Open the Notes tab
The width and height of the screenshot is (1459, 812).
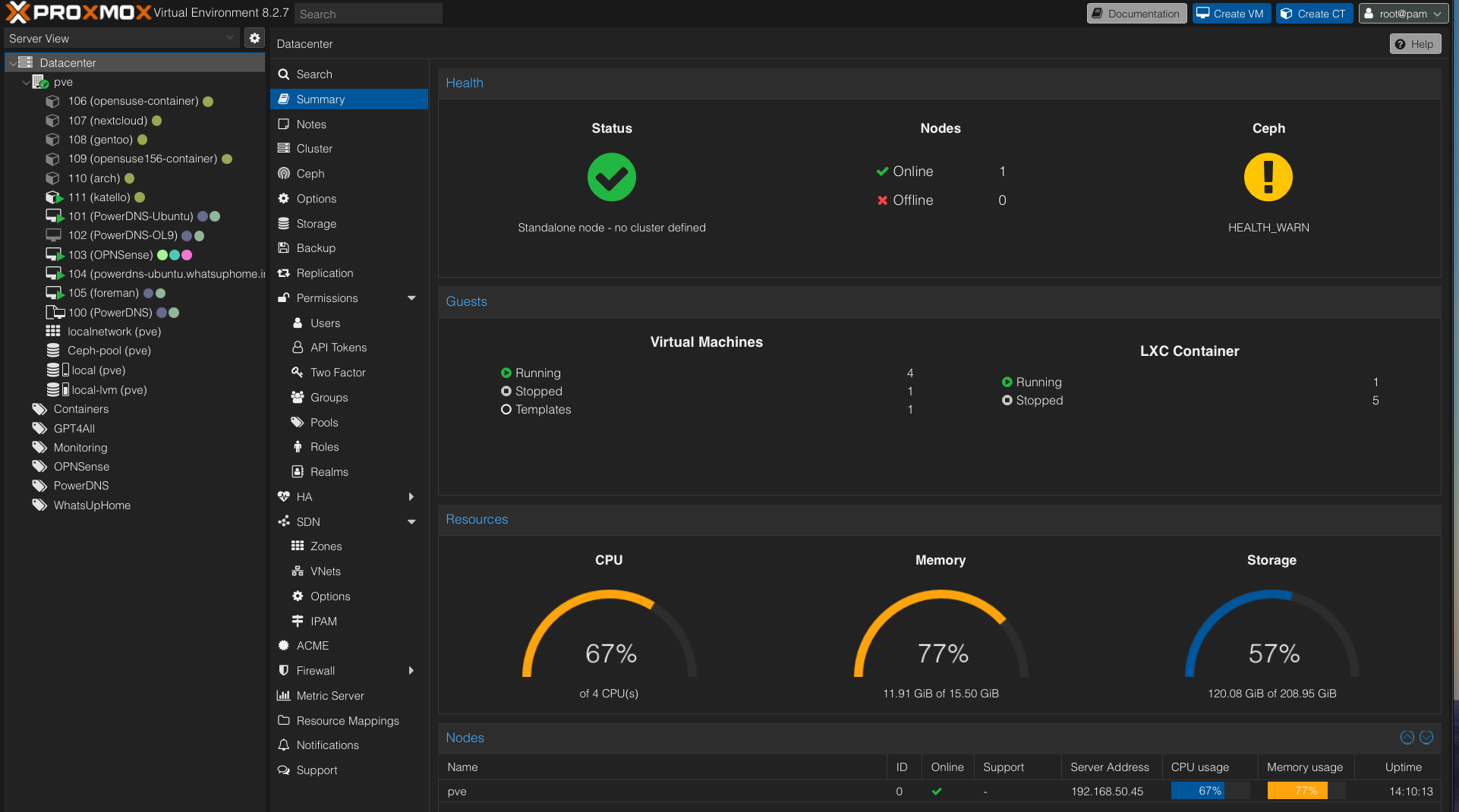click(310, 124)
